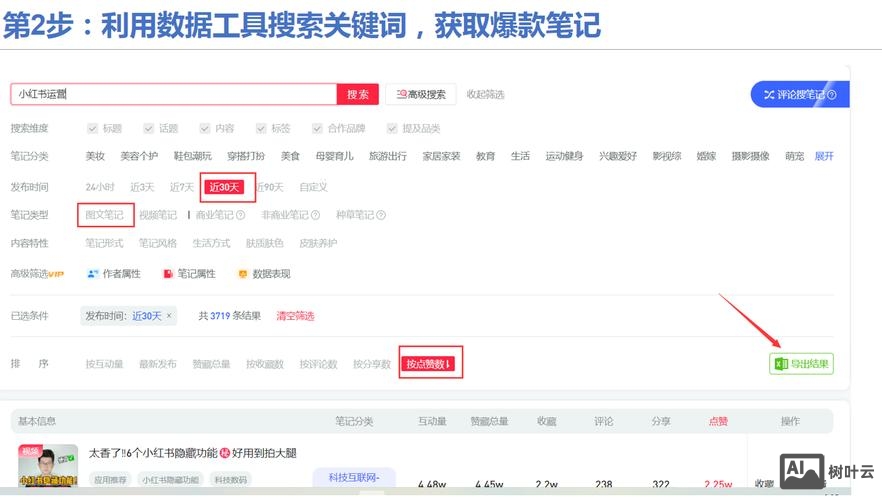Image resolution: width=882 pixels, height=500 pixels.
Task: Toggle the 标题 search dimension checkbox
Action: click(93, 129)
